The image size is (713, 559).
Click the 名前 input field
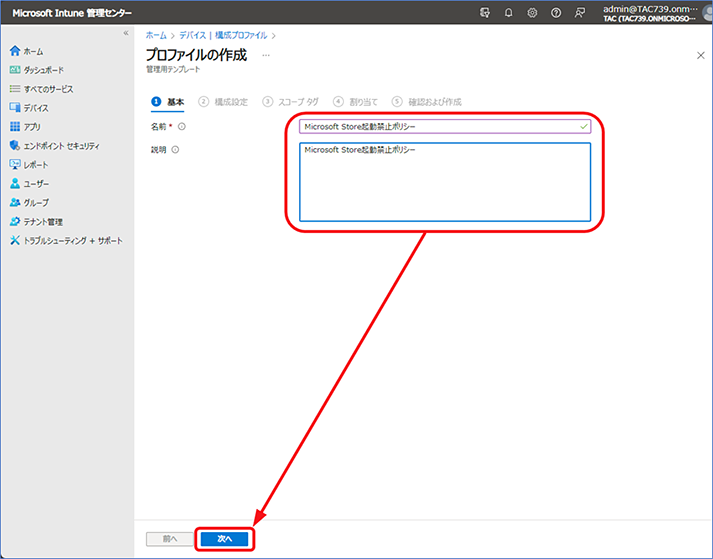445,126
